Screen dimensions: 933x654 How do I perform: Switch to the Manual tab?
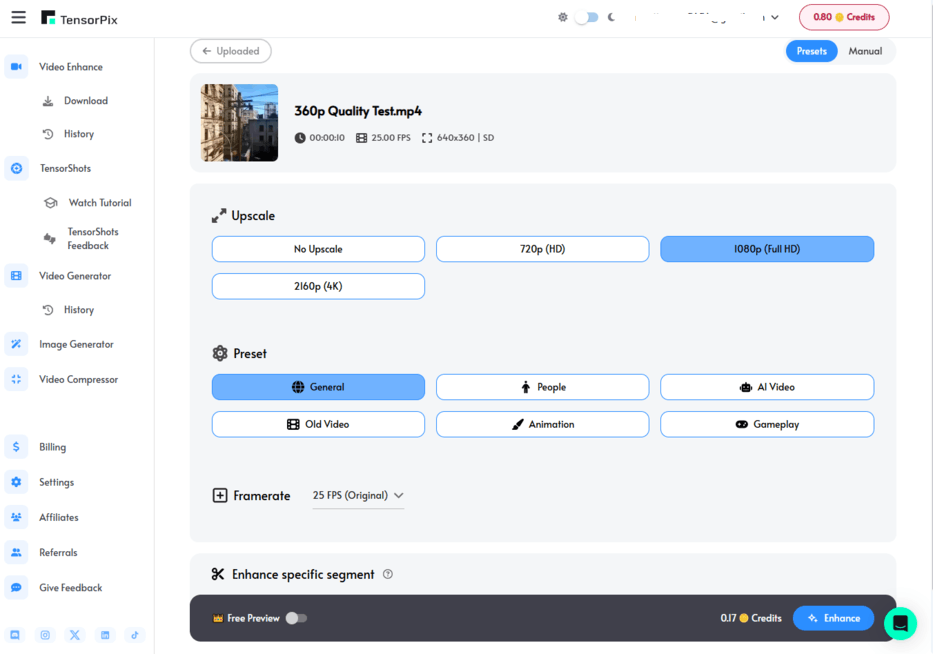tap(865, 51)
